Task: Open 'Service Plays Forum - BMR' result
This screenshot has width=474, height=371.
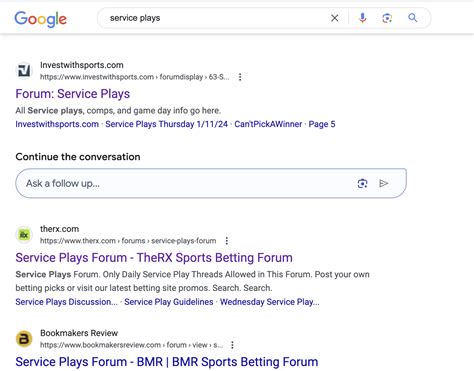Action: (x=167, y=362)
